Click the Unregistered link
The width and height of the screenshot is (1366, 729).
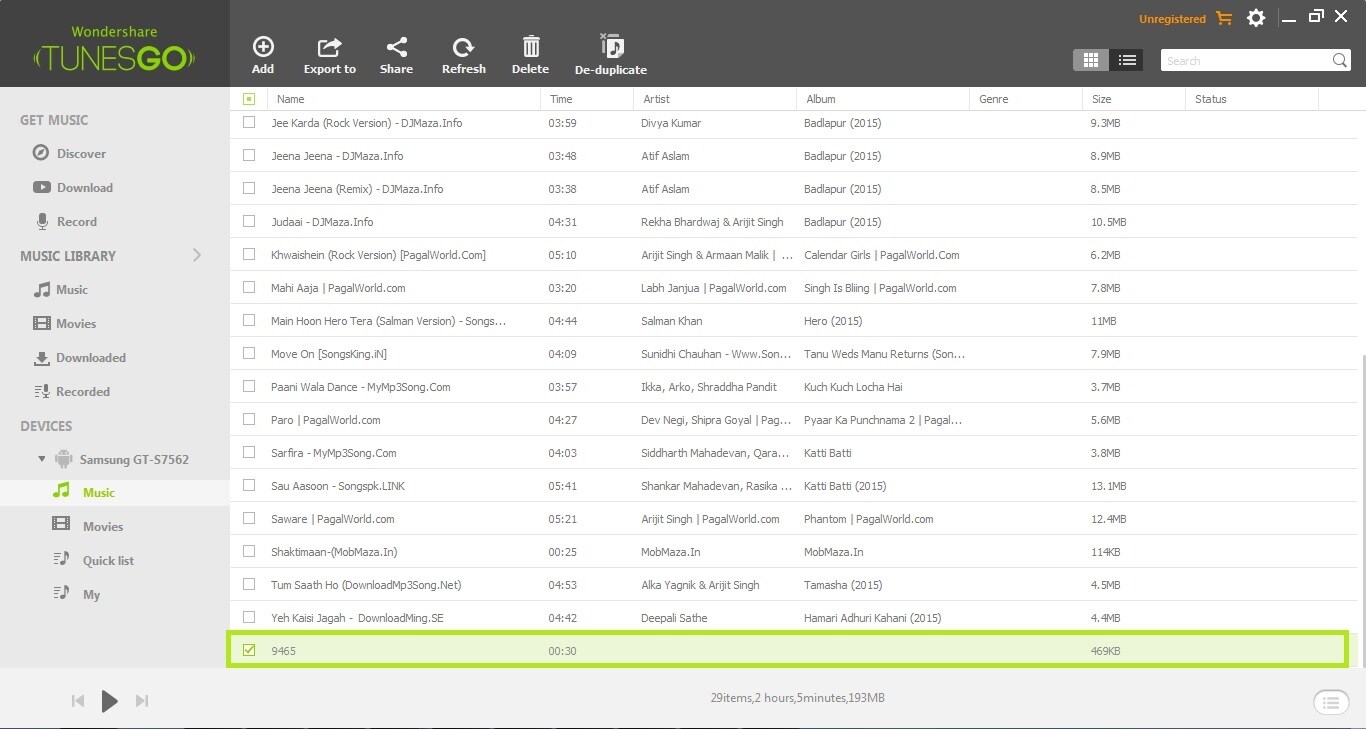(x=1172, y=19)
